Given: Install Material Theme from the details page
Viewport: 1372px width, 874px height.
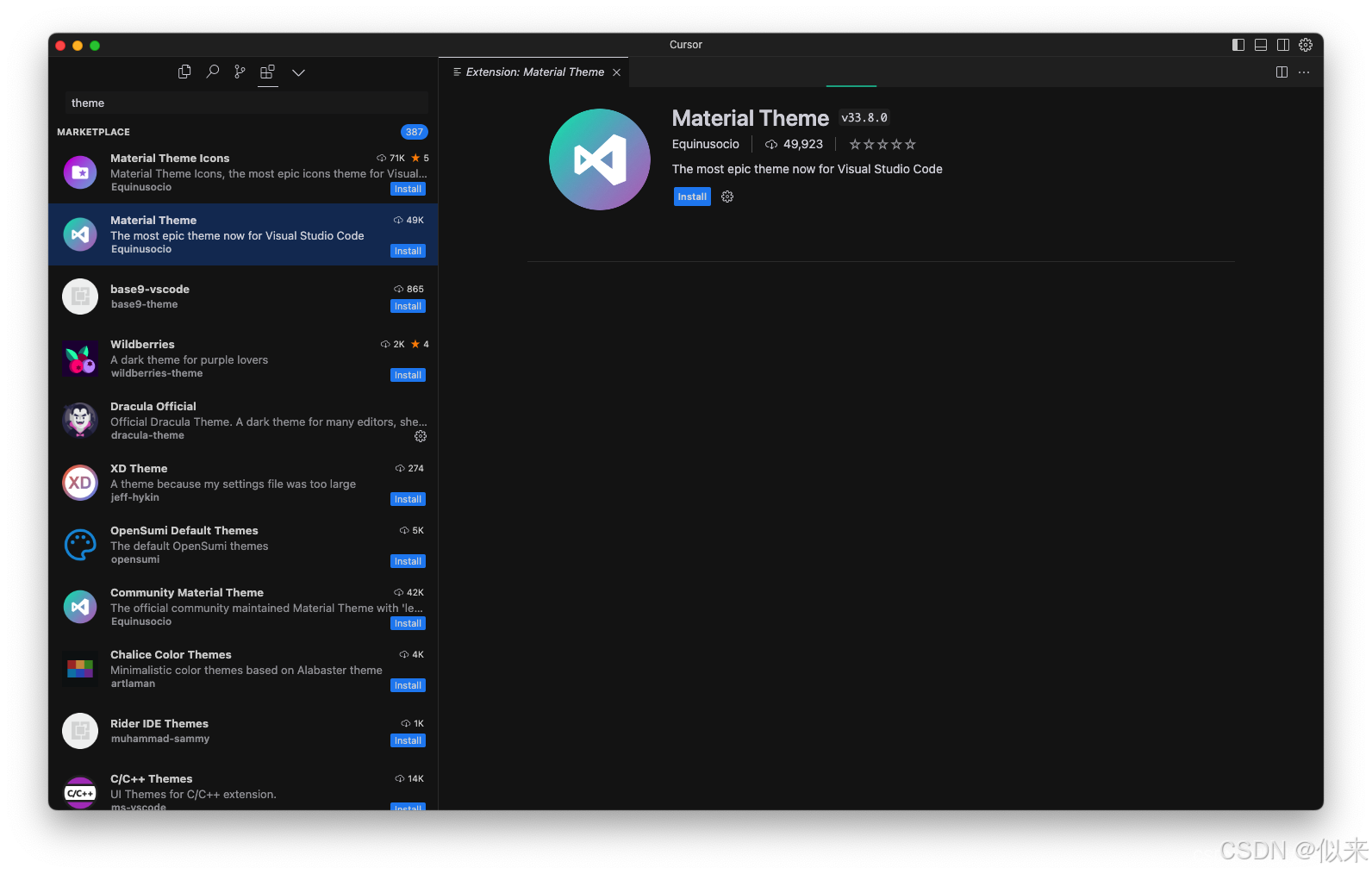Looking at the screenshot, I should [692, 197].
